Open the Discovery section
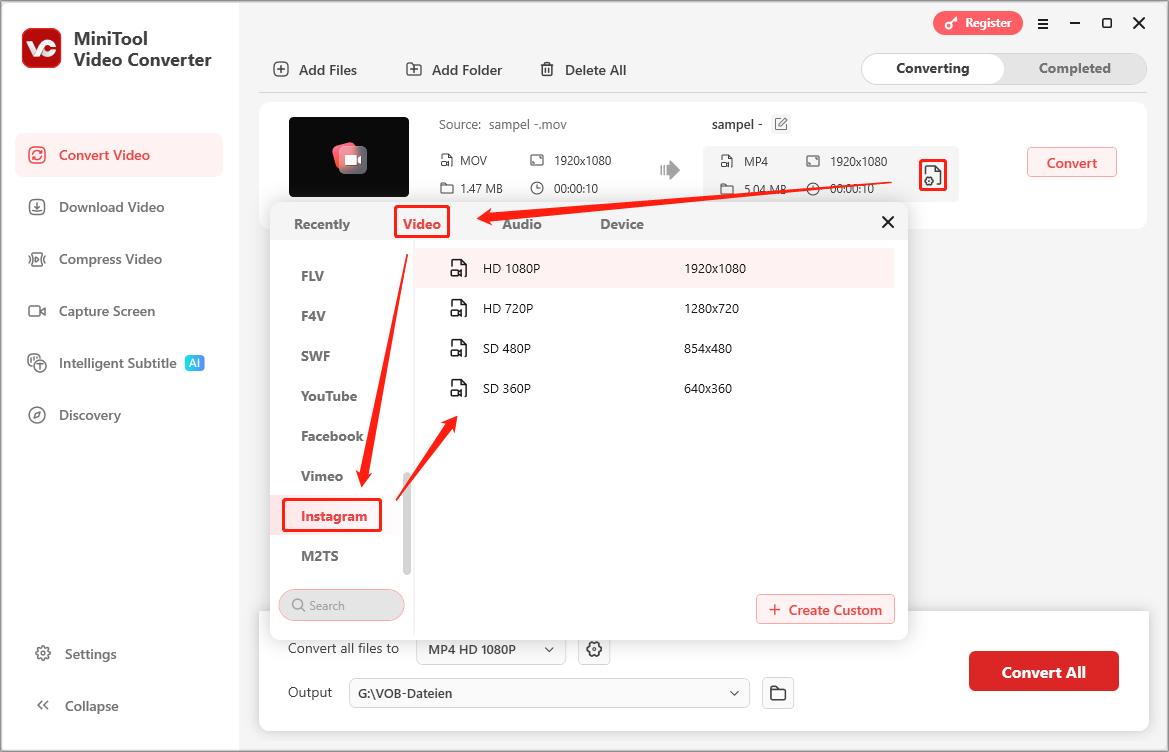1169x752 pixels. (x=74, y=415)
